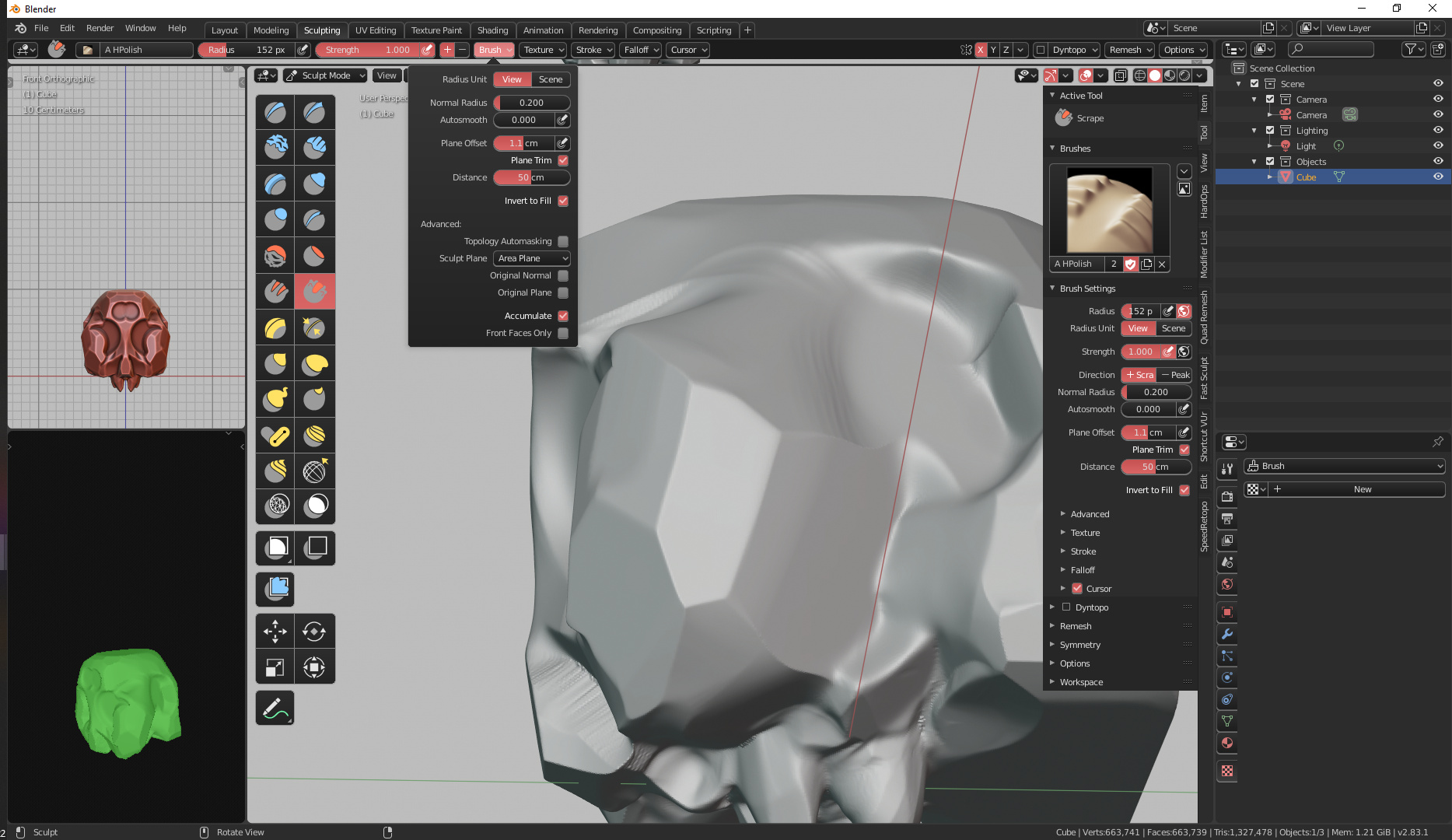Select the Box Mask tool
Image resolution: width=1452 pixels, height=840 pixels.
click(x=275, y=548)
